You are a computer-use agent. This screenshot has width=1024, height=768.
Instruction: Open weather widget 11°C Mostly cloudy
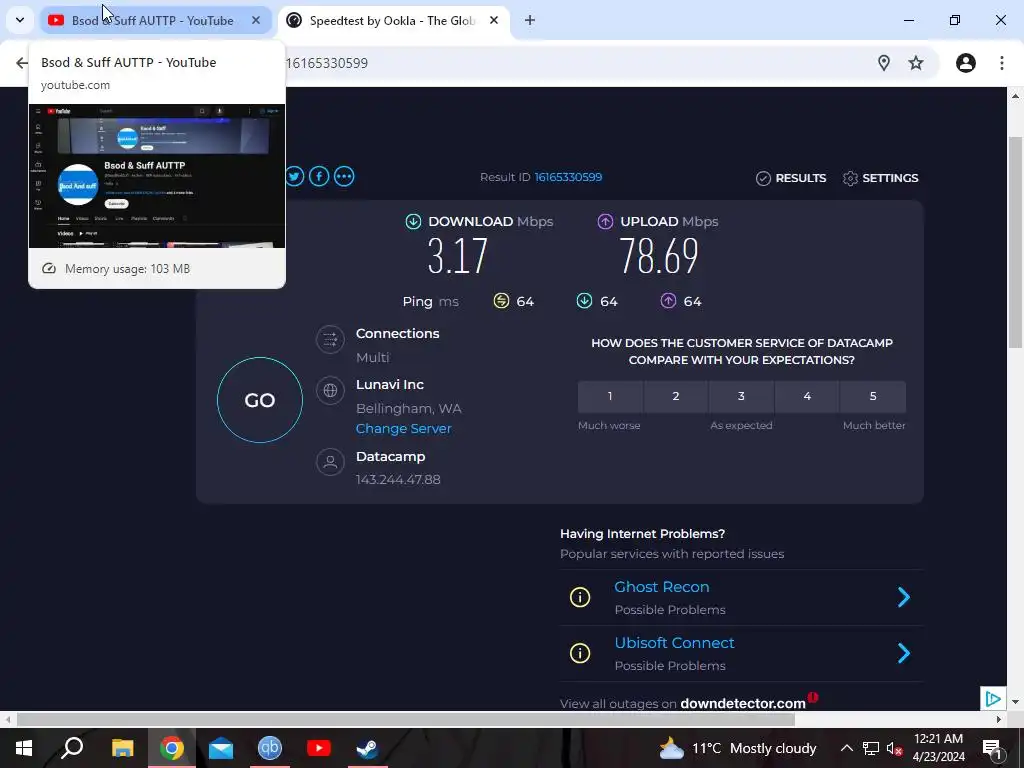(738, 748)
